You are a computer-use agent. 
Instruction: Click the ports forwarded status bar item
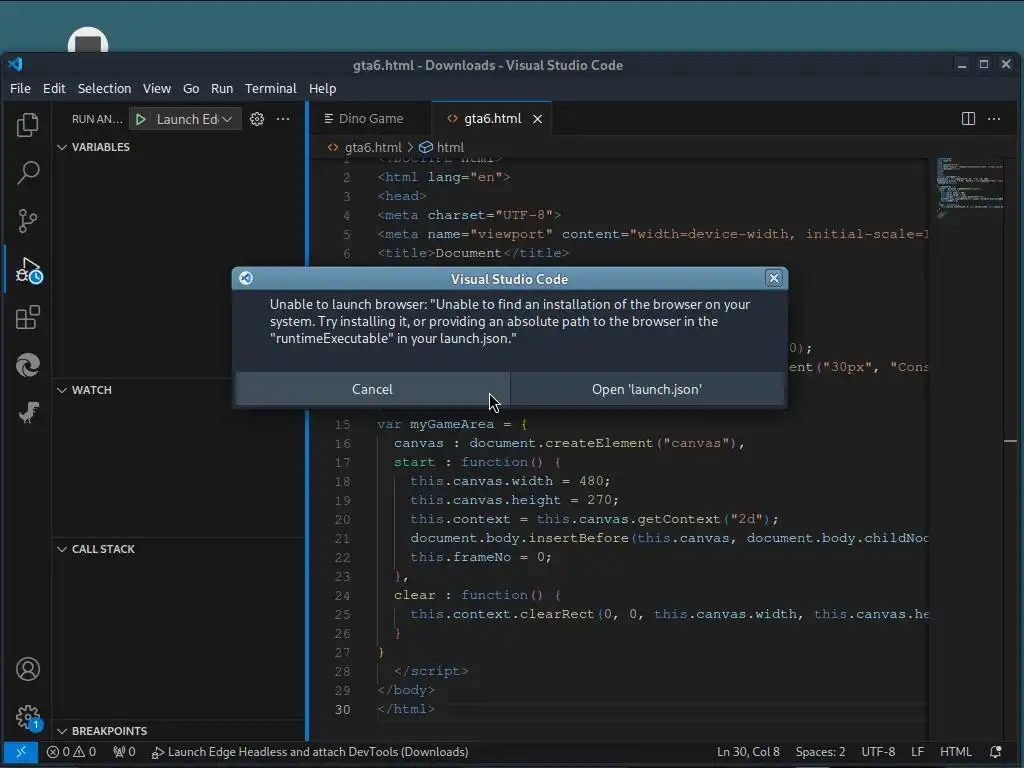click(124, 752)
